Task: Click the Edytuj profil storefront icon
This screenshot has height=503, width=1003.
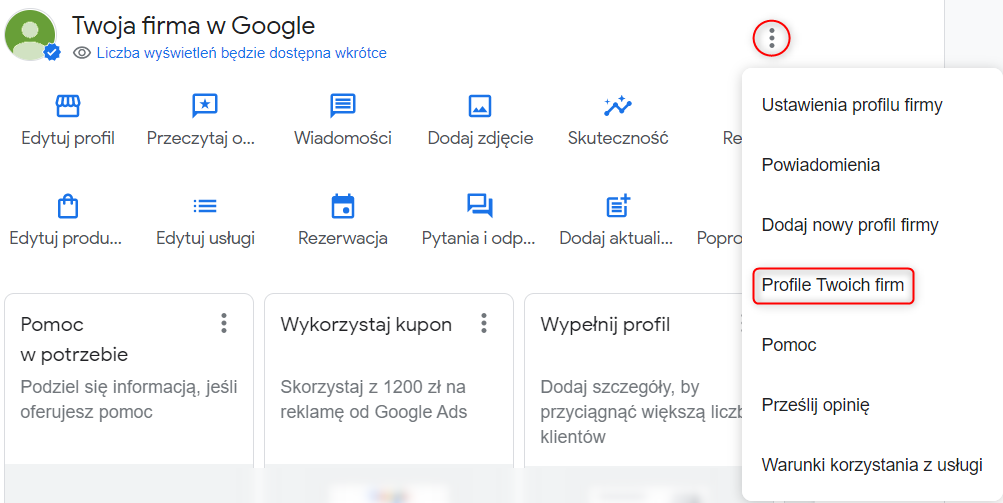Action: 68,106
